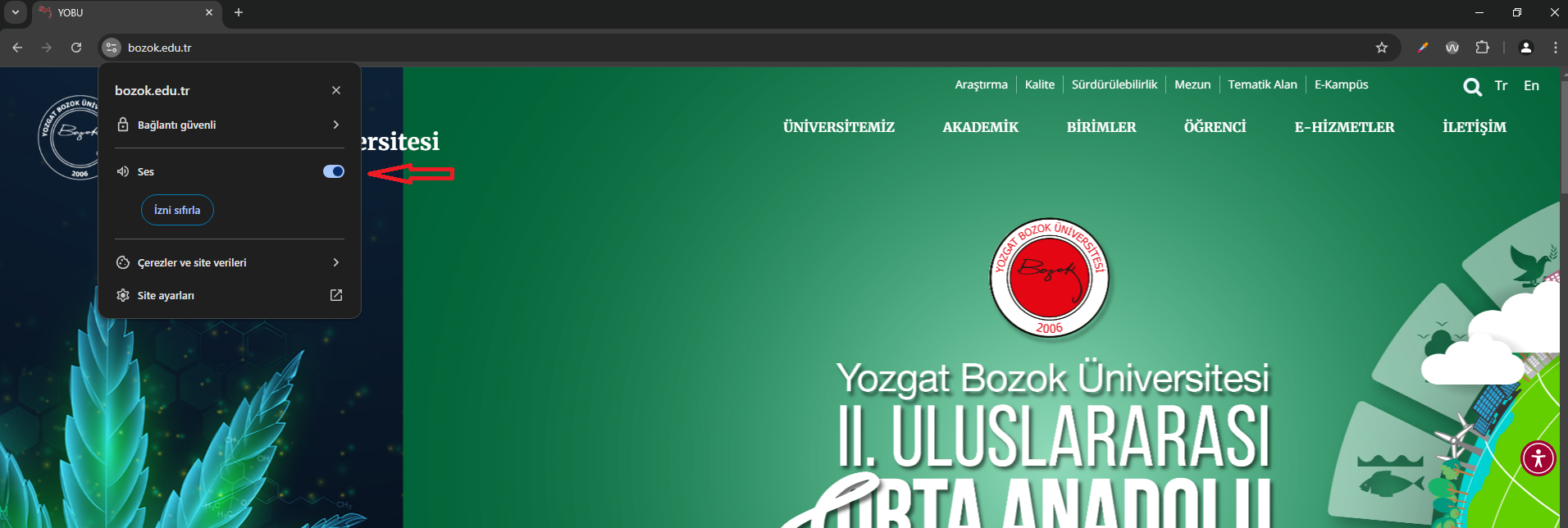Image resolution: width=1568 pixels, height=528 pixels.
Task: Open the Chrome profile icon
Action: (x=1526, y=48)
